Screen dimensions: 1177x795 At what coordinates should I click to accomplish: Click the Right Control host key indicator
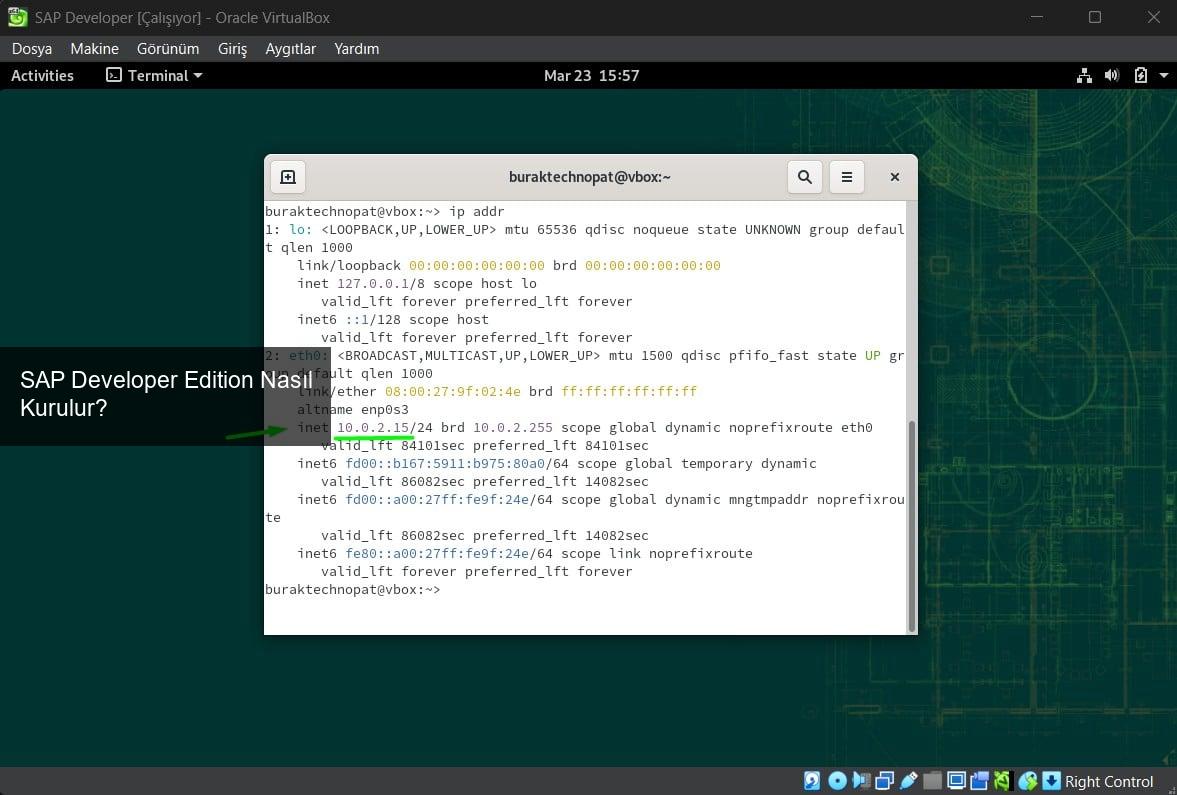coord(1109,781)
